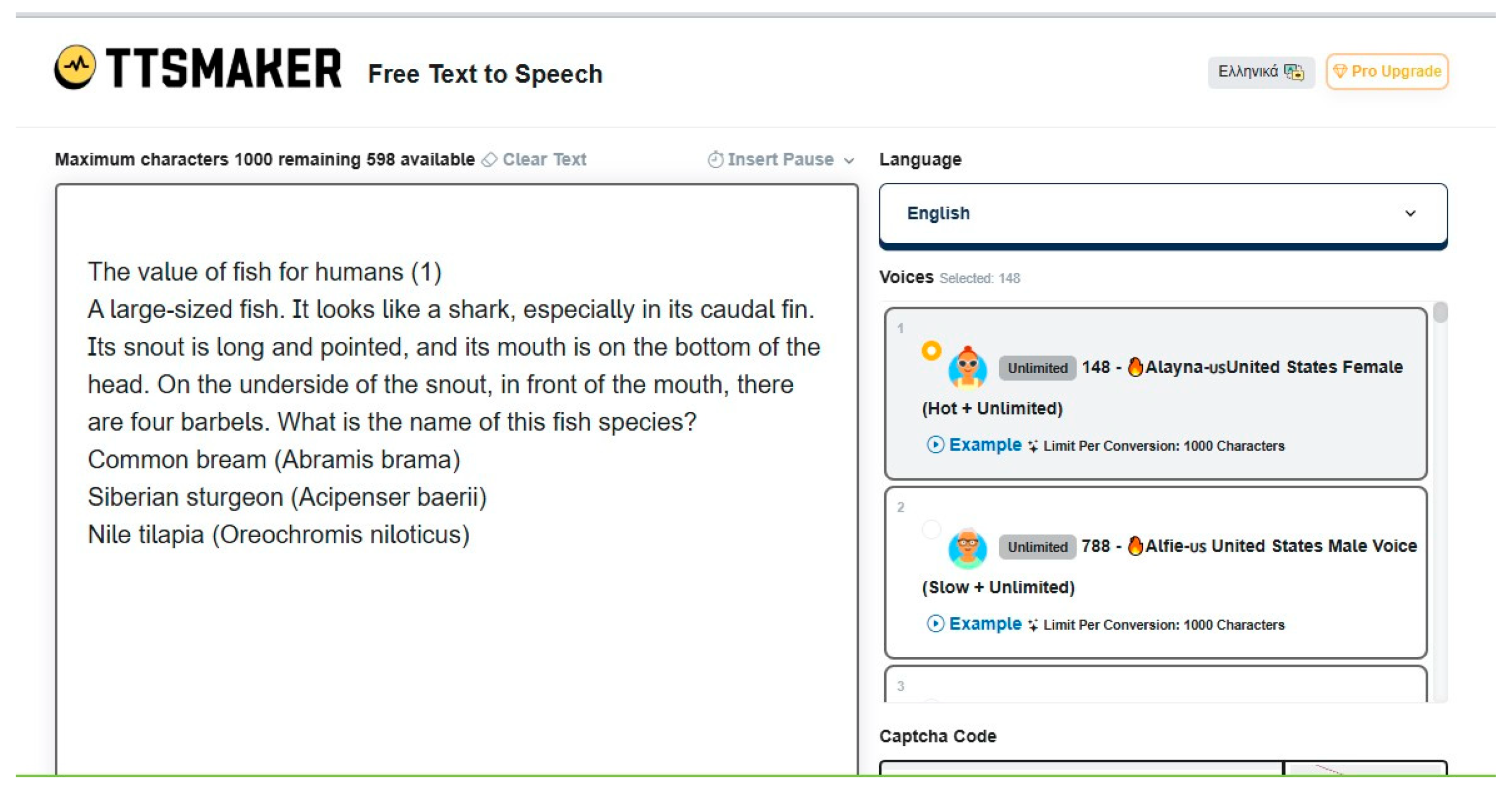Click the voices list scrollbar thumb
Image resolution: width=1512 pixels, height=793 pixels.
click(1440, 312)
